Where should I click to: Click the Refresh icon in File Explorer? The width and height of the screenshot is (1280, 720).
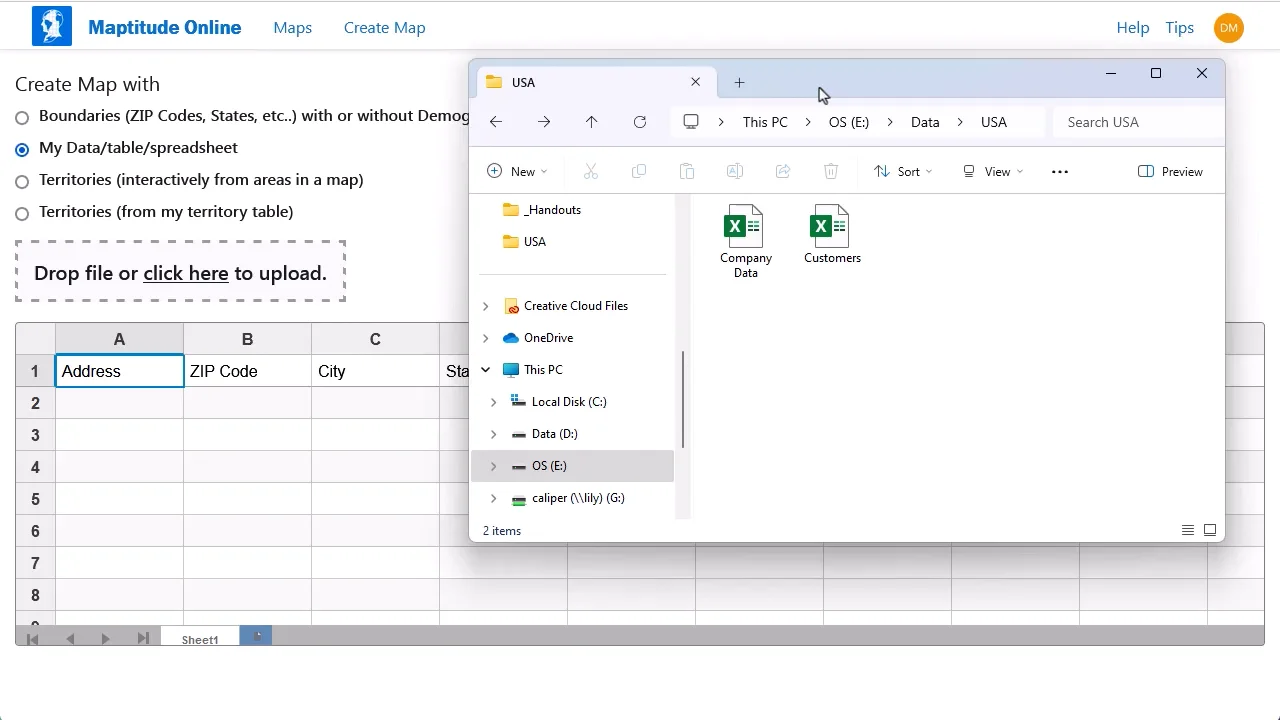coord(640,122)
